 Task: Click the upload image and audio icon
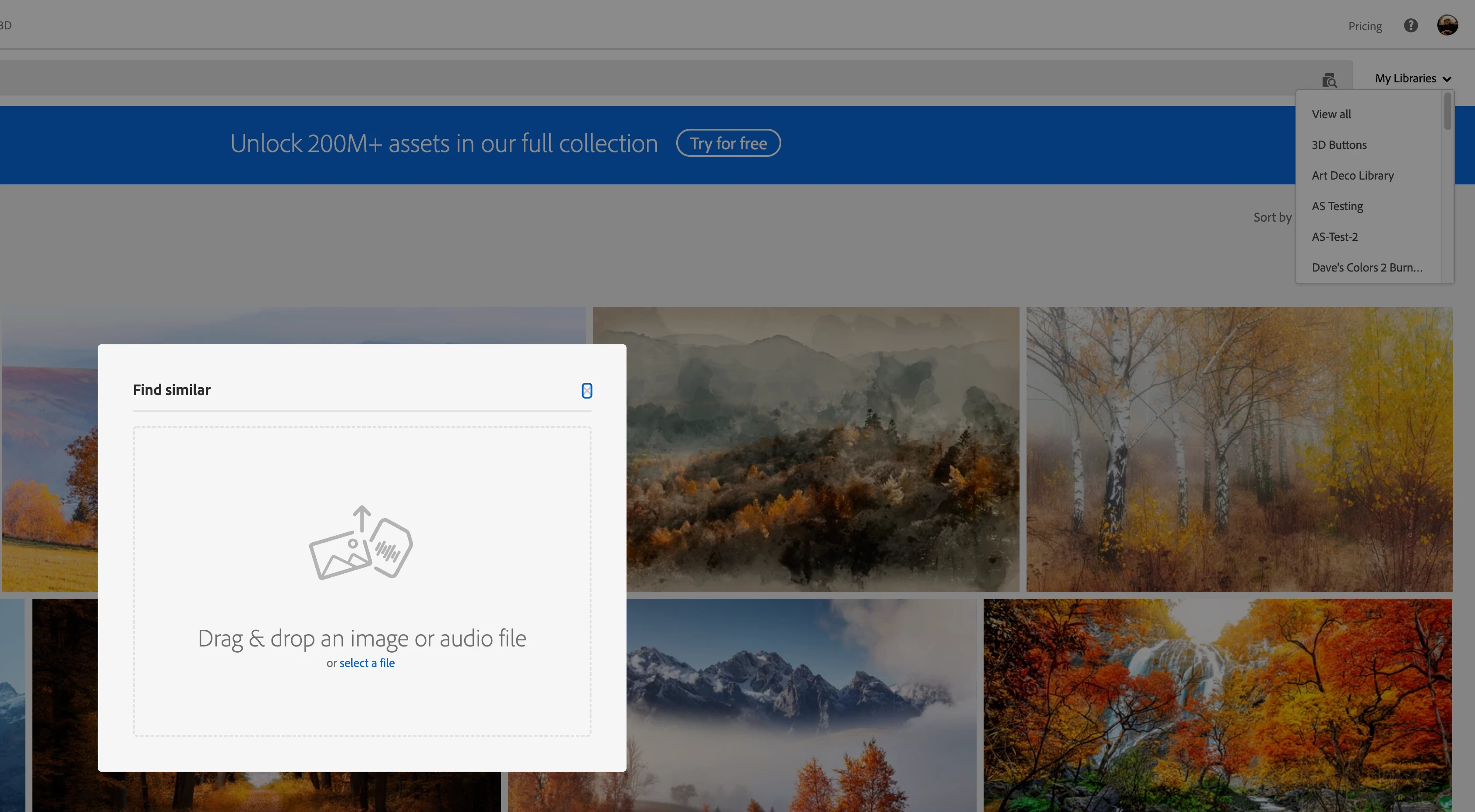tap(361, 542)
